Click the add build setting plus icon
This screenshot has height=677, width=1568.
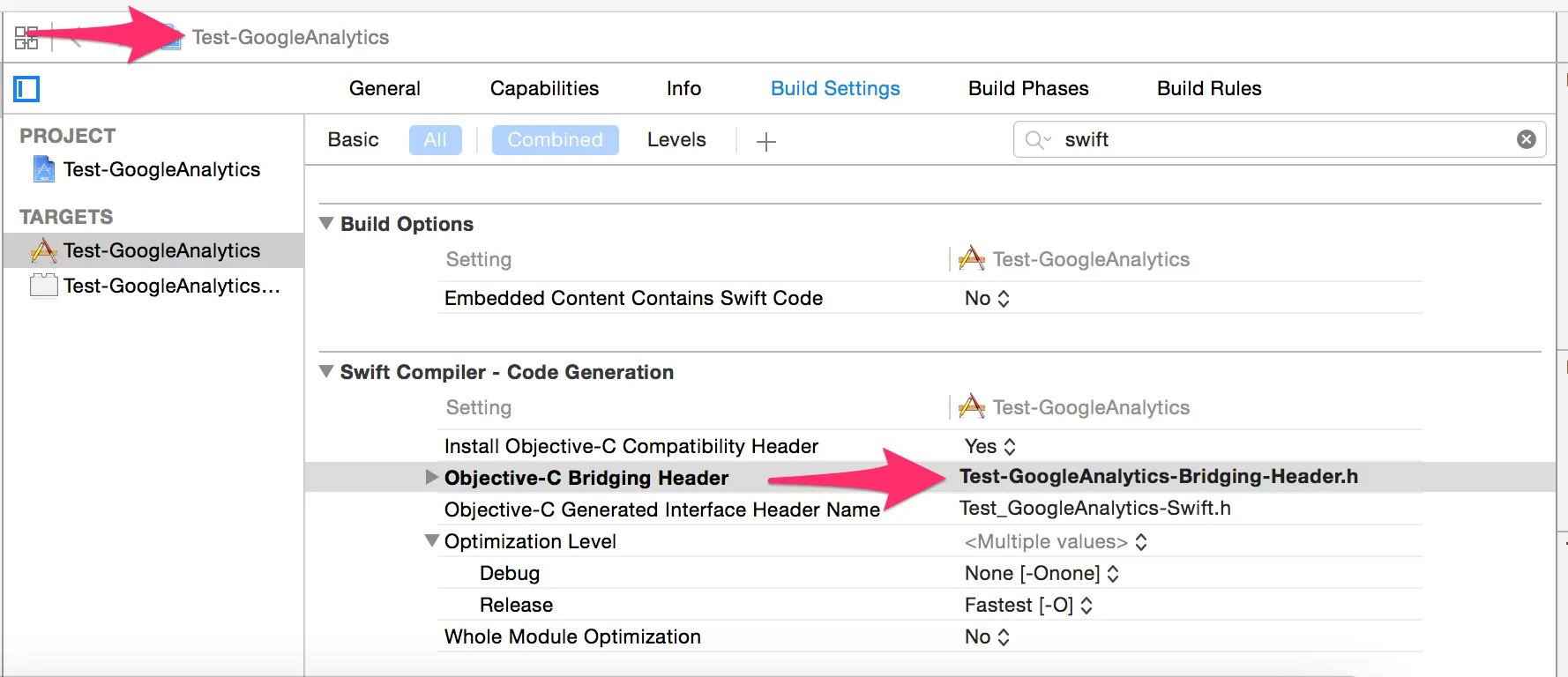point(765,141)
